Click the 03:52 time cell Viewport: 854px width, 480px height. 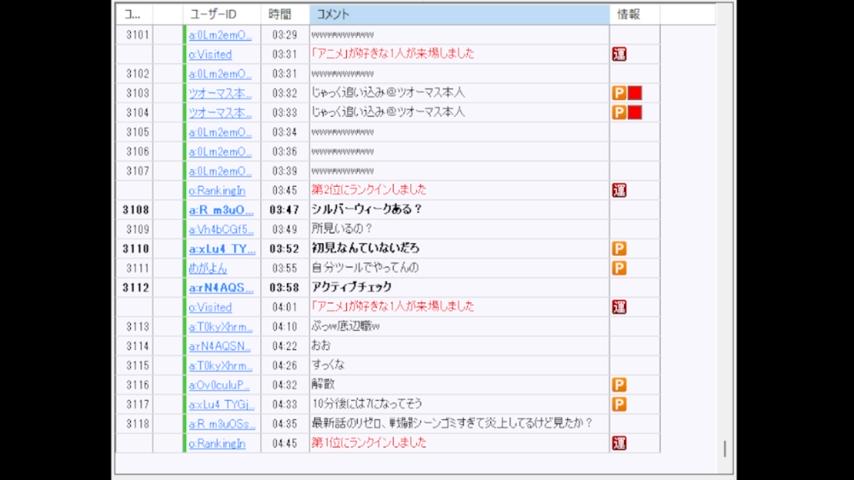[x=284, y=249]
